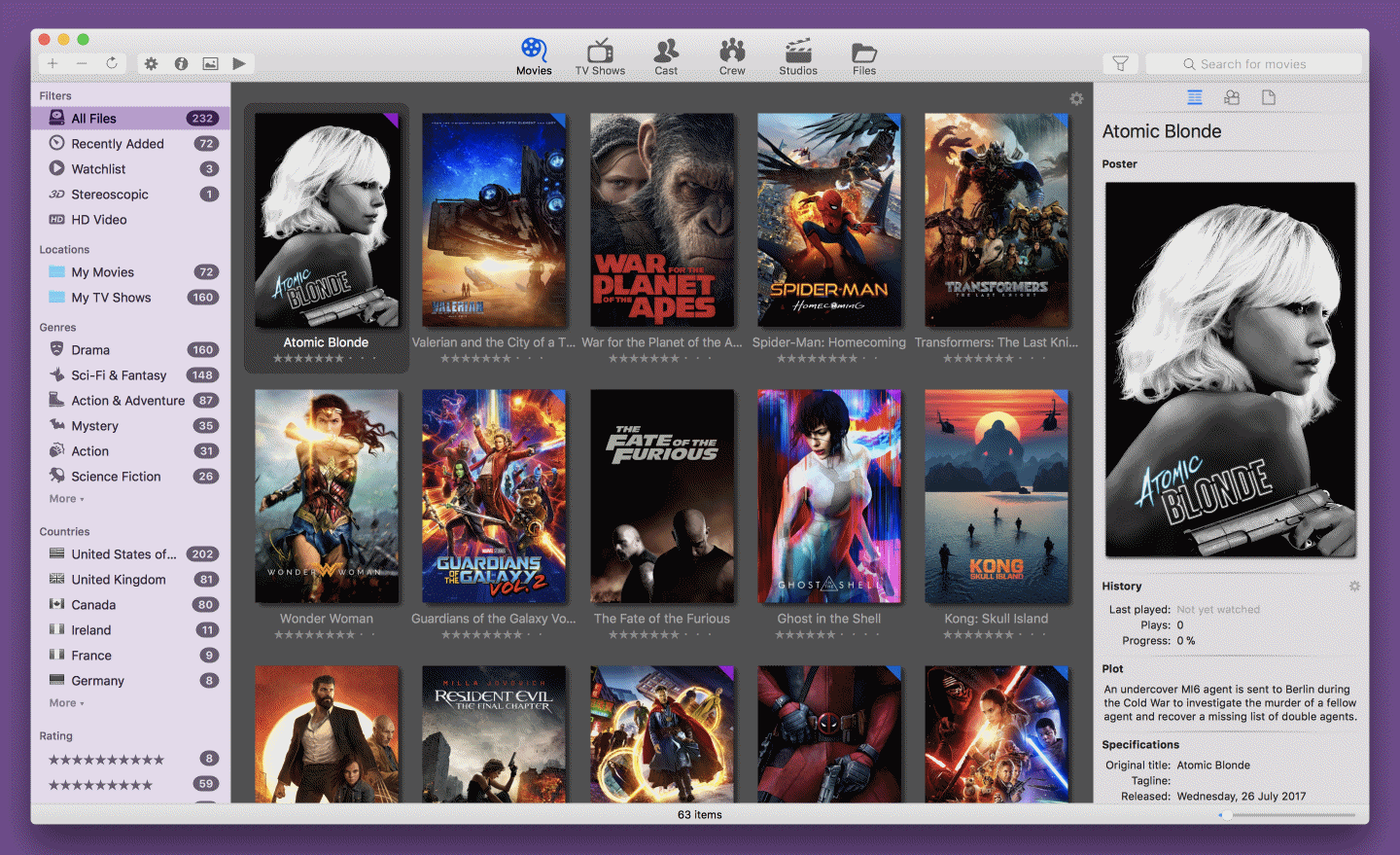Select the nine-star rating filter with count 59
Screen dimensions: 1400x855
tap(130, 784)
